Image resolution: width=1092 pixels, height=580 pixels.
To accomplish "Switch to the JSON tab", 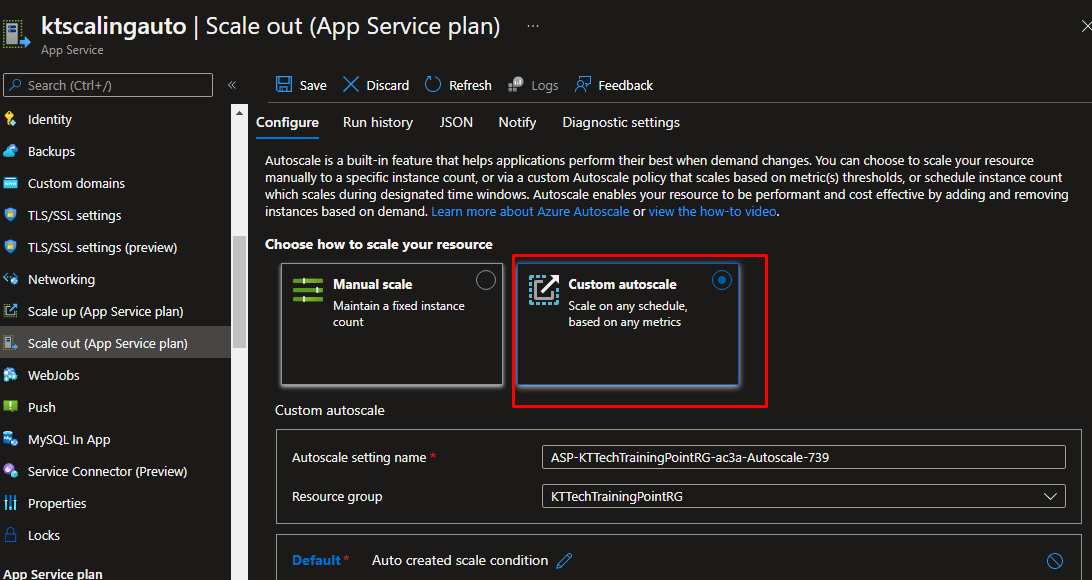I will [x=456, y=122].
